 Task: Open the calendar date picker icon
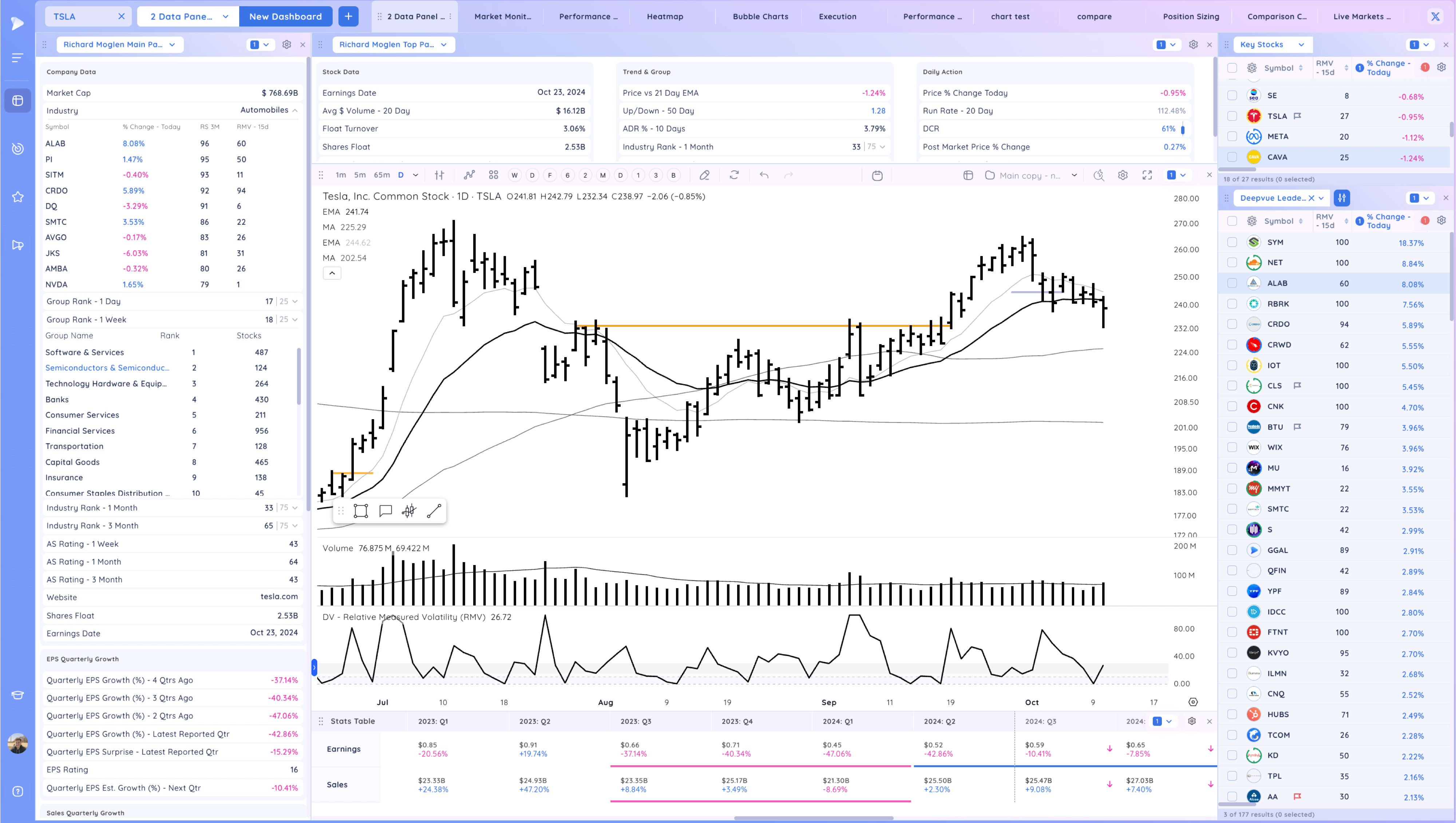click(877, 175)
